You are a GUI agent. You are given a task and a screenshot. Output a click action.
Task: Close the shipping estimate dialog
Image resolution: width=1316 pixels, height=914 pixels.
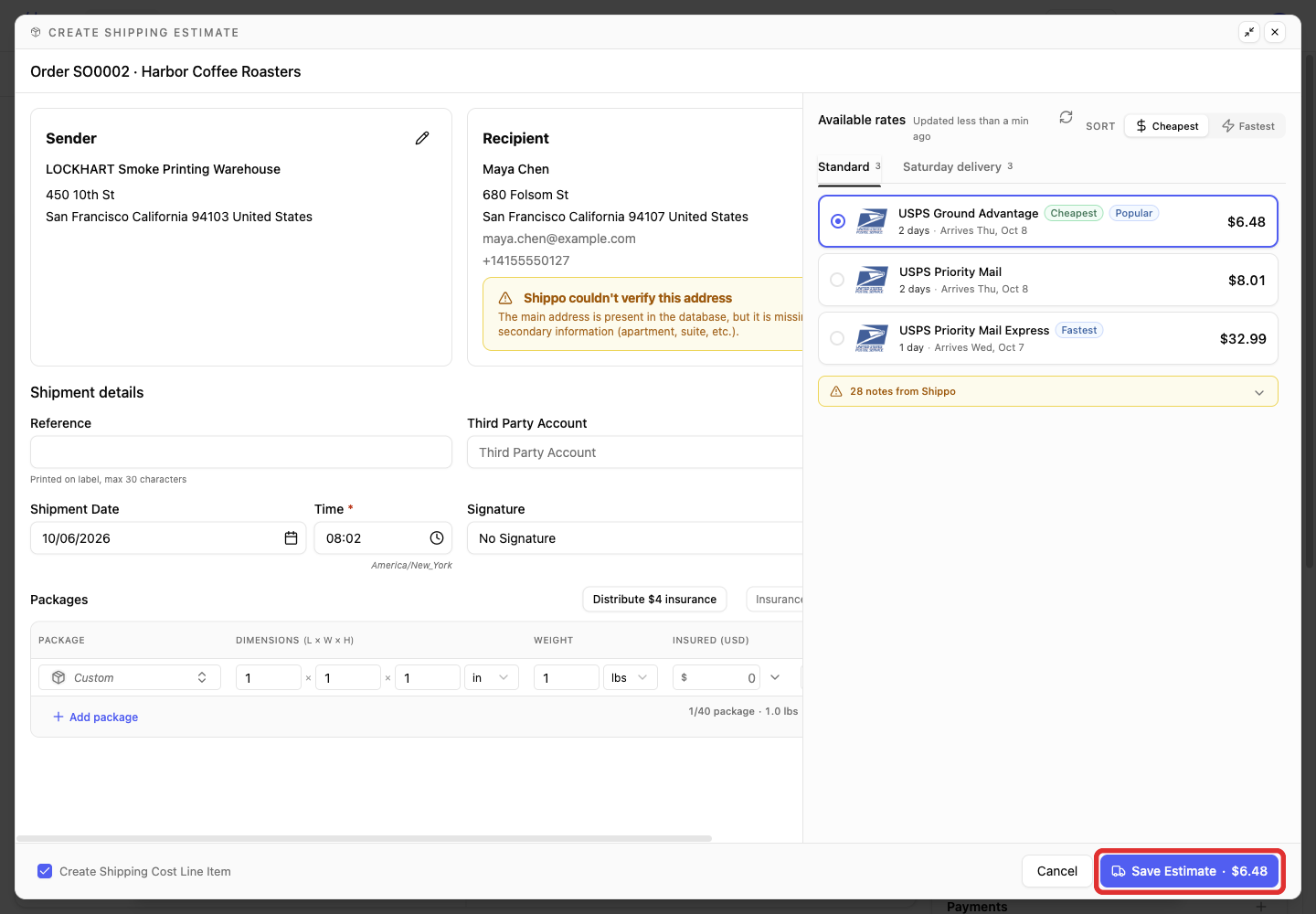pyautogui.click(x=1275, y=32)
